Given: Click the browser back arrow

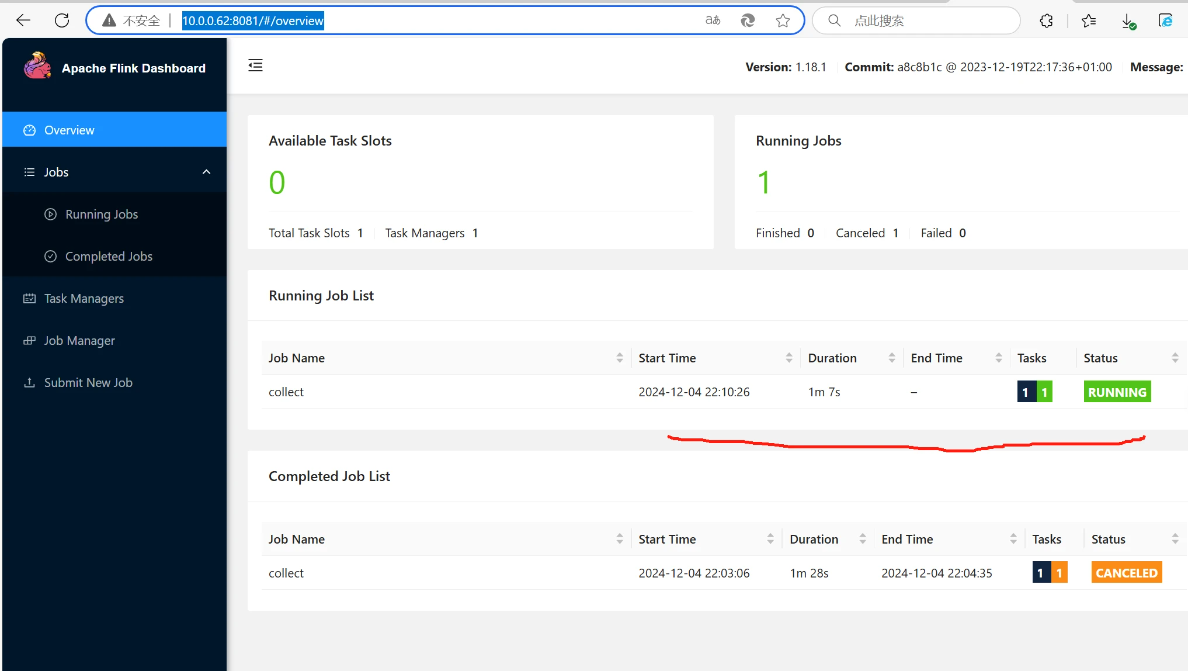Looking at the screenshot, I should coord(23,20).
